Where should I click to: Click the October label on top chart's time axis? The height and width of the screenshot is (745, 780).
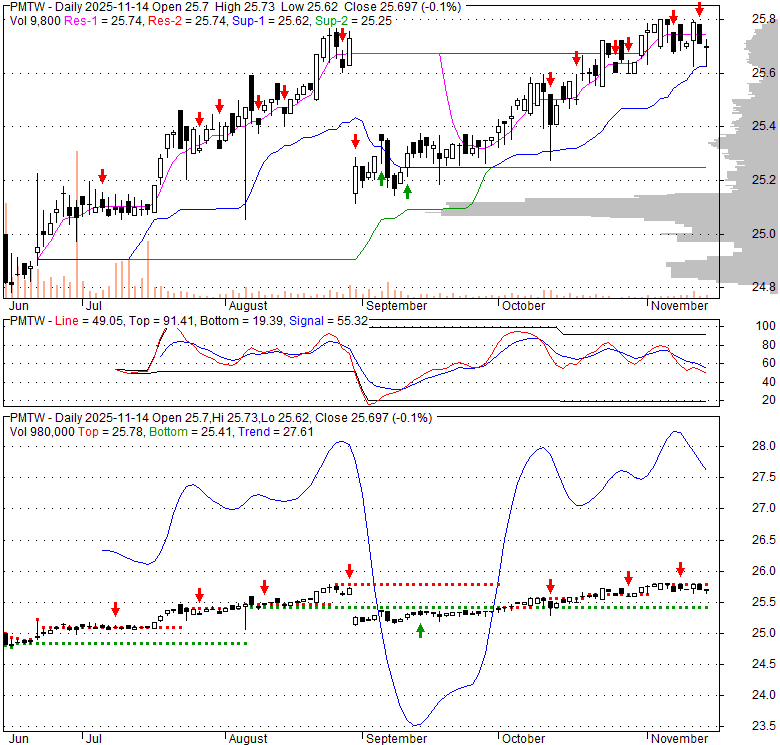523,306
